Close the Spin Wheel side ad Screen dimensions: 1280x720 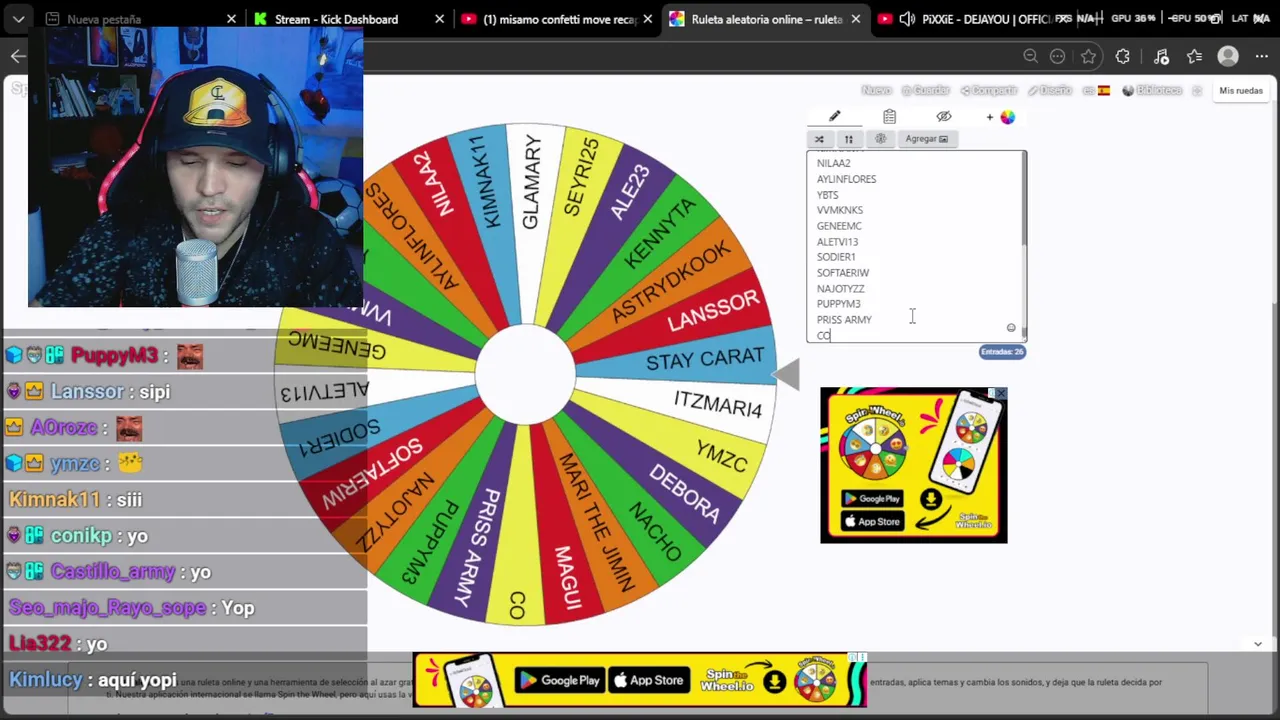[x=1000, y=394]
